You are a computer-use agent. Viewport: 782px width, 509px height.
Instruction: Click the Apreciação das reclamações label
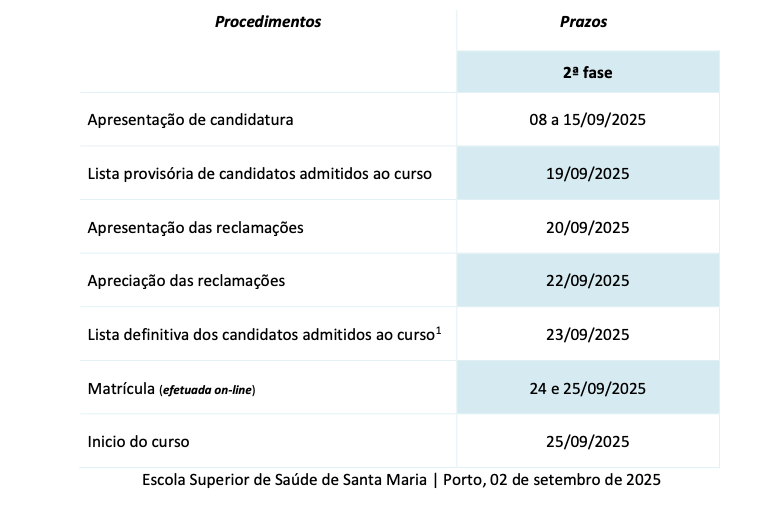coord(186,281)
